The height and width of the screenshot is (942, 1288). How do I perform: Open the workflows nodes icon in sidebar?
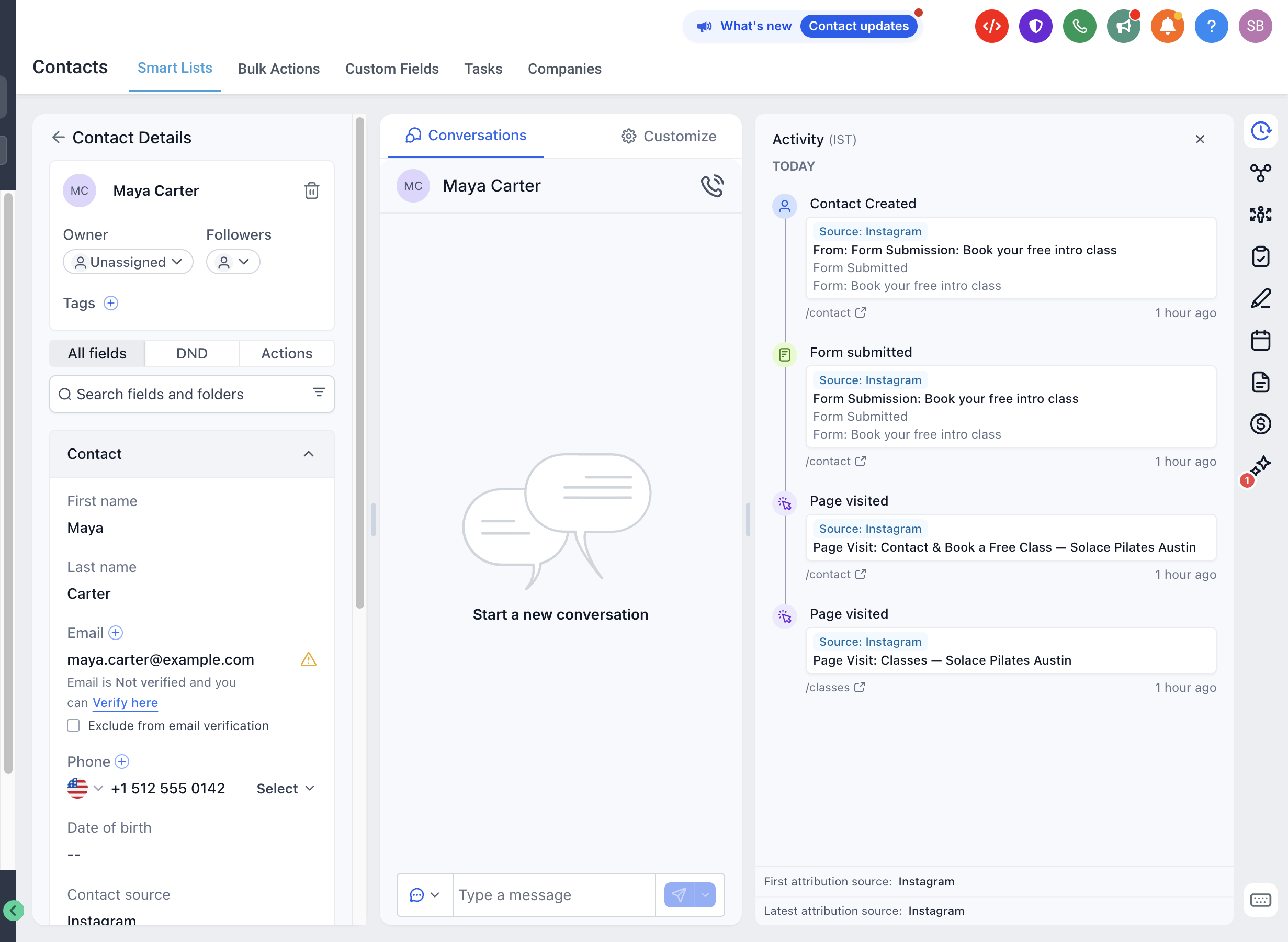[x=1260, y=173]
